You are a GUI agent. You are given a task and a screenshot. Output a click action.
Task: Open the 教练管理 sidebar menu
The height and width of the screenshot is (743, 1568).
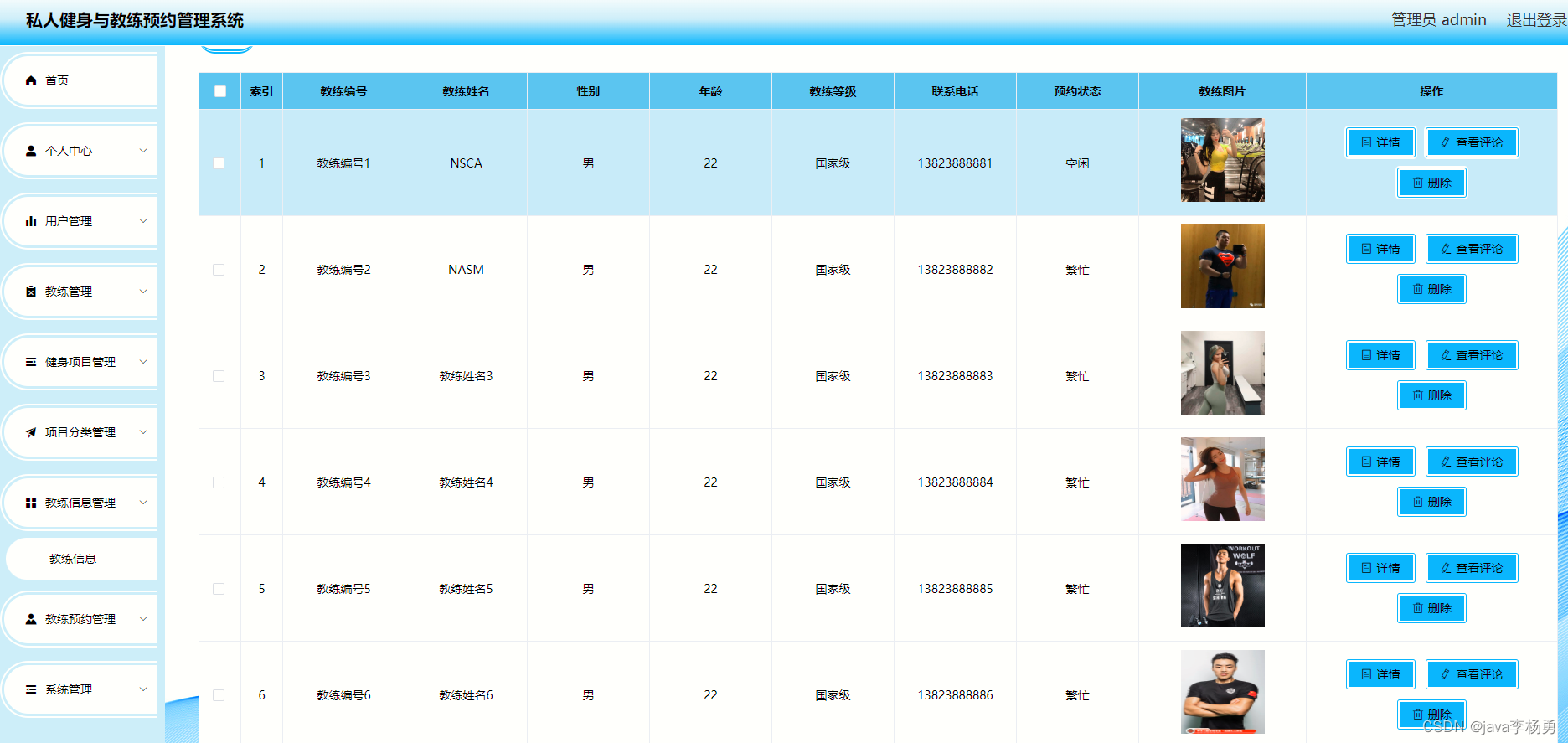80,292
